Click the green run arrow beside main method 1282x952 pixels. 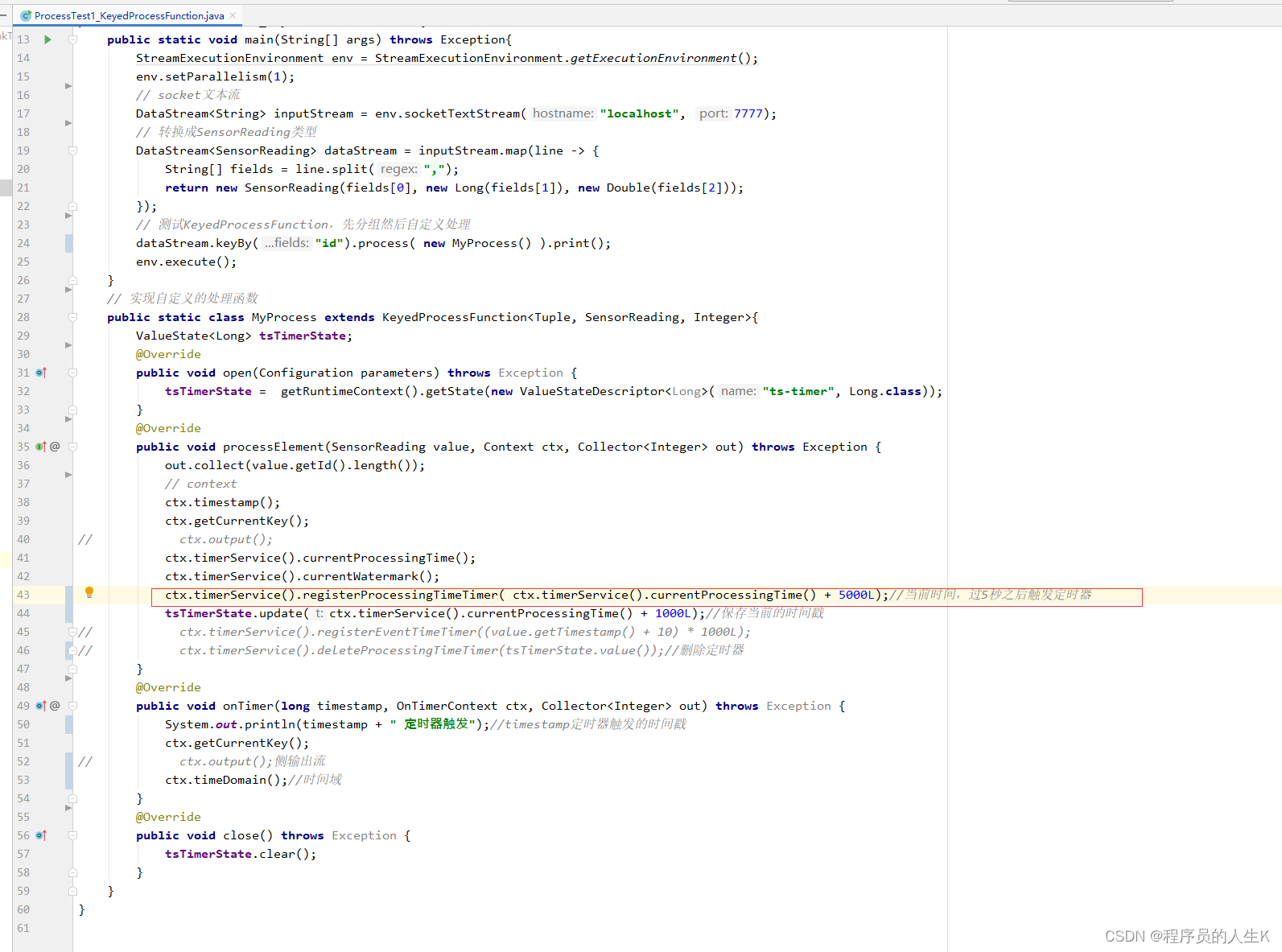tap(47, 39)
